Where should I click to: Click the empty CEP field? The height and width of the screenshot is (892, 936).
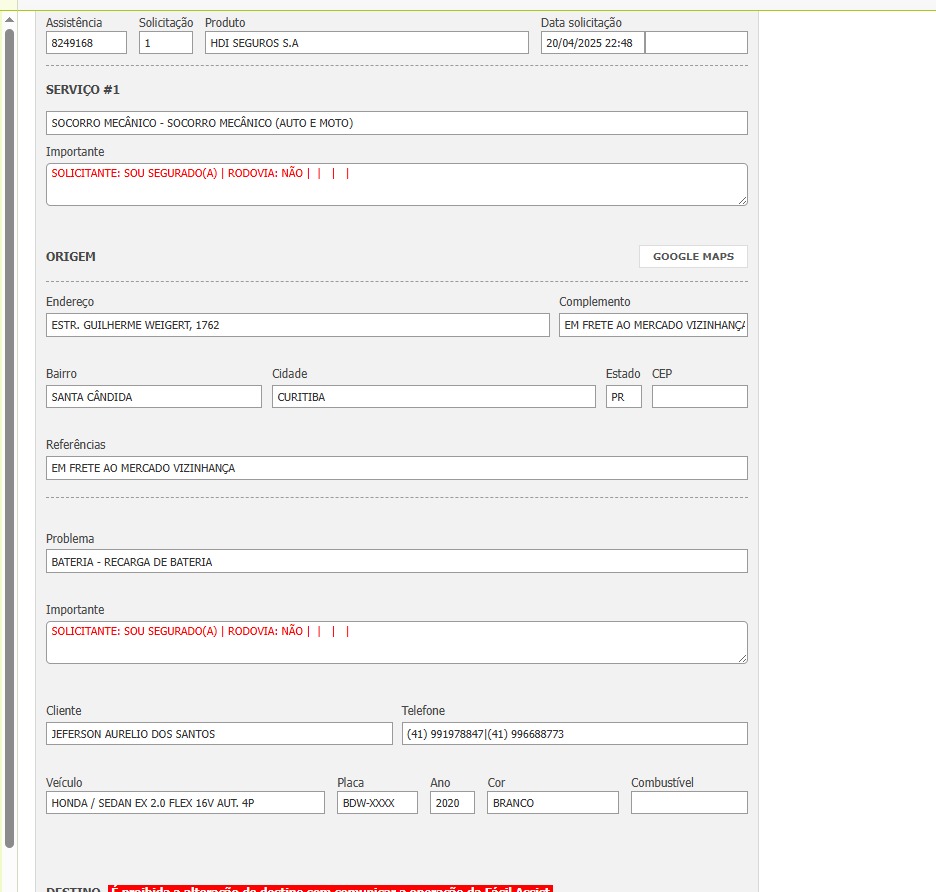click(x=699, y=397)
